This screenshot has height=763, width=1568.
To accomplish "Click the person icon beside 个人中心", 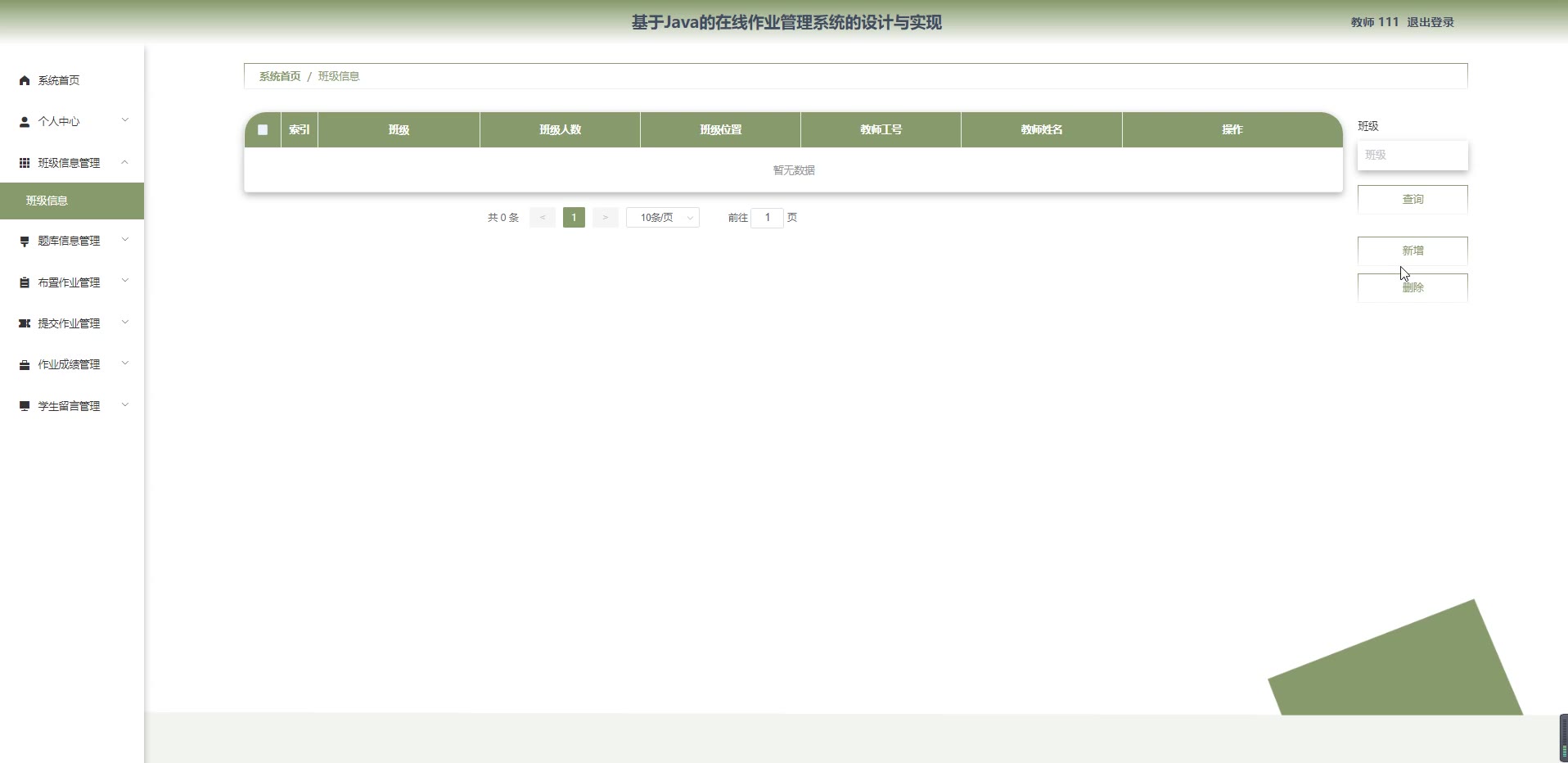I will coord(25,121).
